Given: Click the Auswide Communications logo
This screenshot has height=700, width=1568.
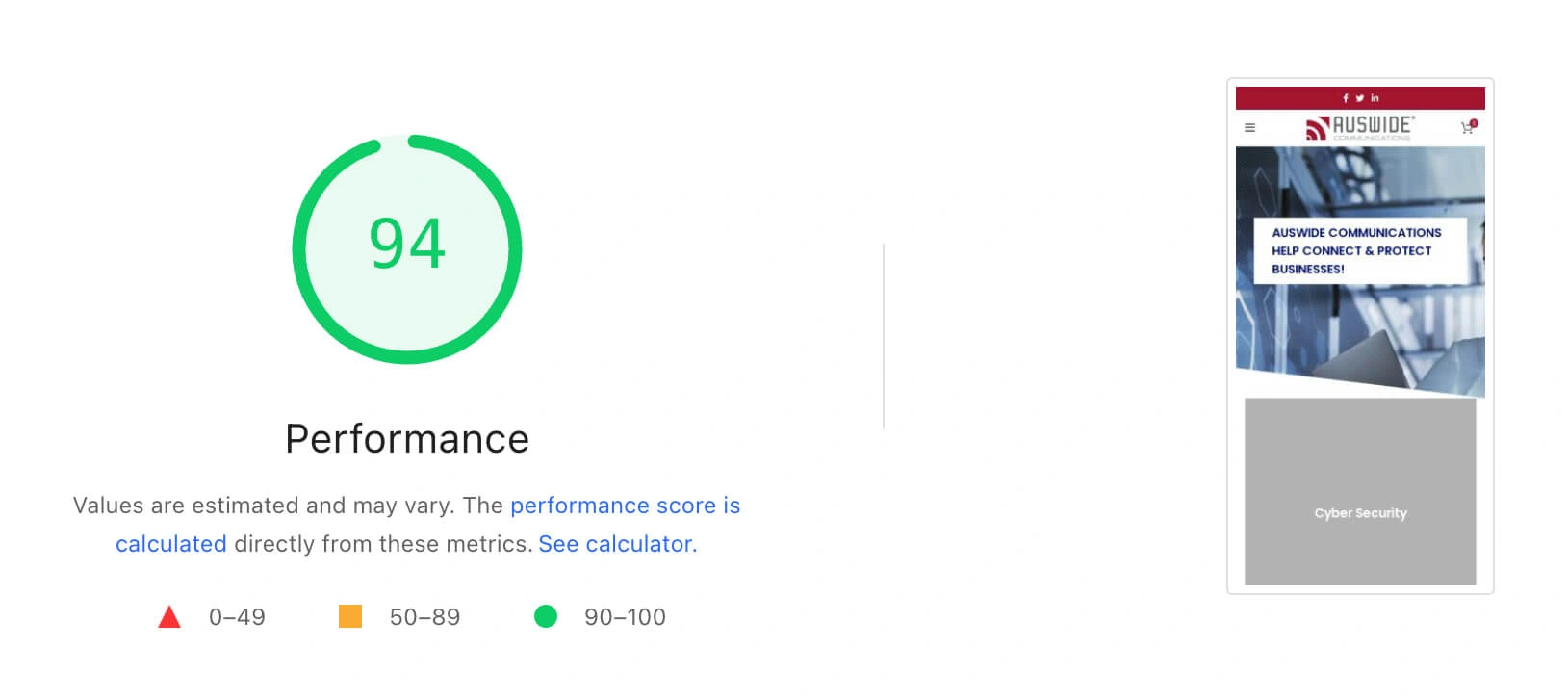Looking at the screenshot, I should tap(1358, 128).
